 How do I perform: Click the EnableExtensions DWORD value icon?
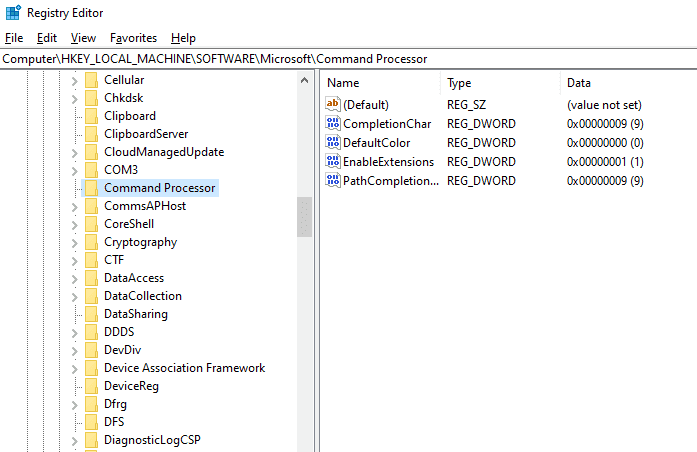click(333, 161)
